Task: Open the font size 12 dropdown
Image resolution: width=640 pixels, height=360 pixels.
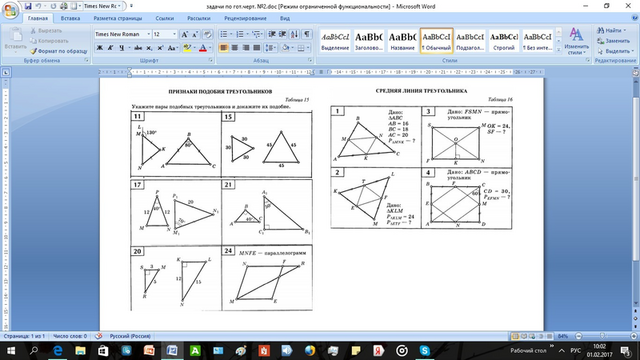Action: point(175,34)
